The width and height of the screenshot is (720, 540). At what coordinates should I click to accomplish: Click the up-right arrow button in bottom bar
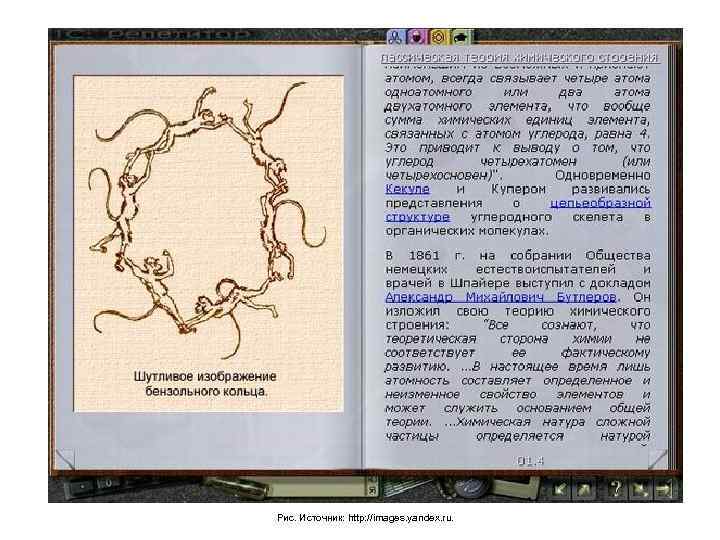pyautogui.click(x=585, y=489)
